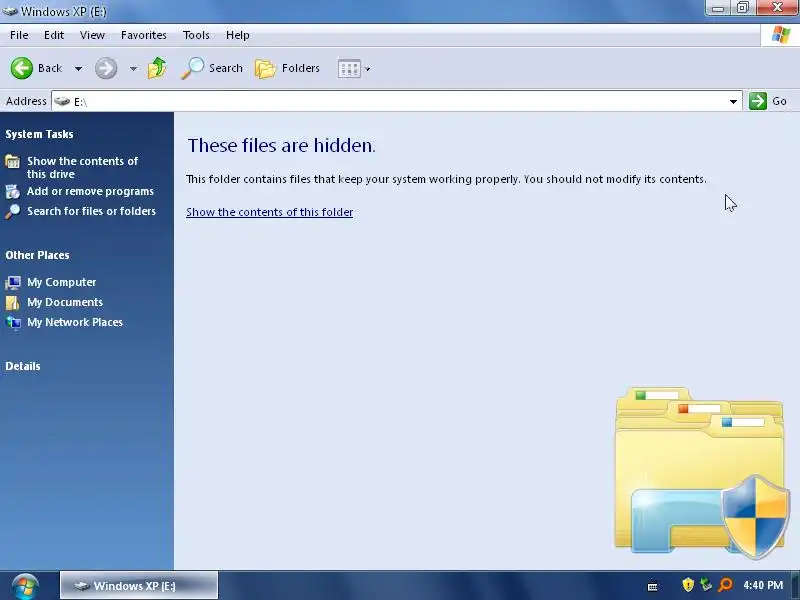Click the 4:40 PM clock

[763, 585]
